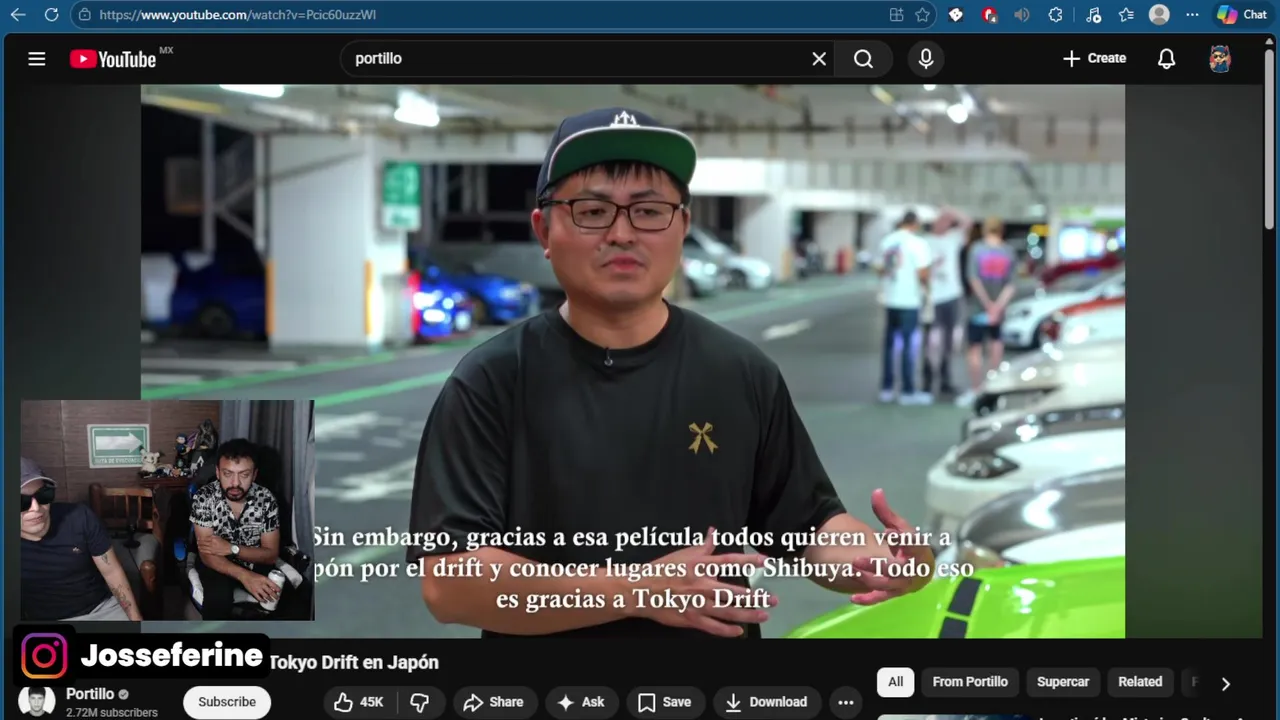
Task: Clear the search box with the X
Action: pos(819,59)
